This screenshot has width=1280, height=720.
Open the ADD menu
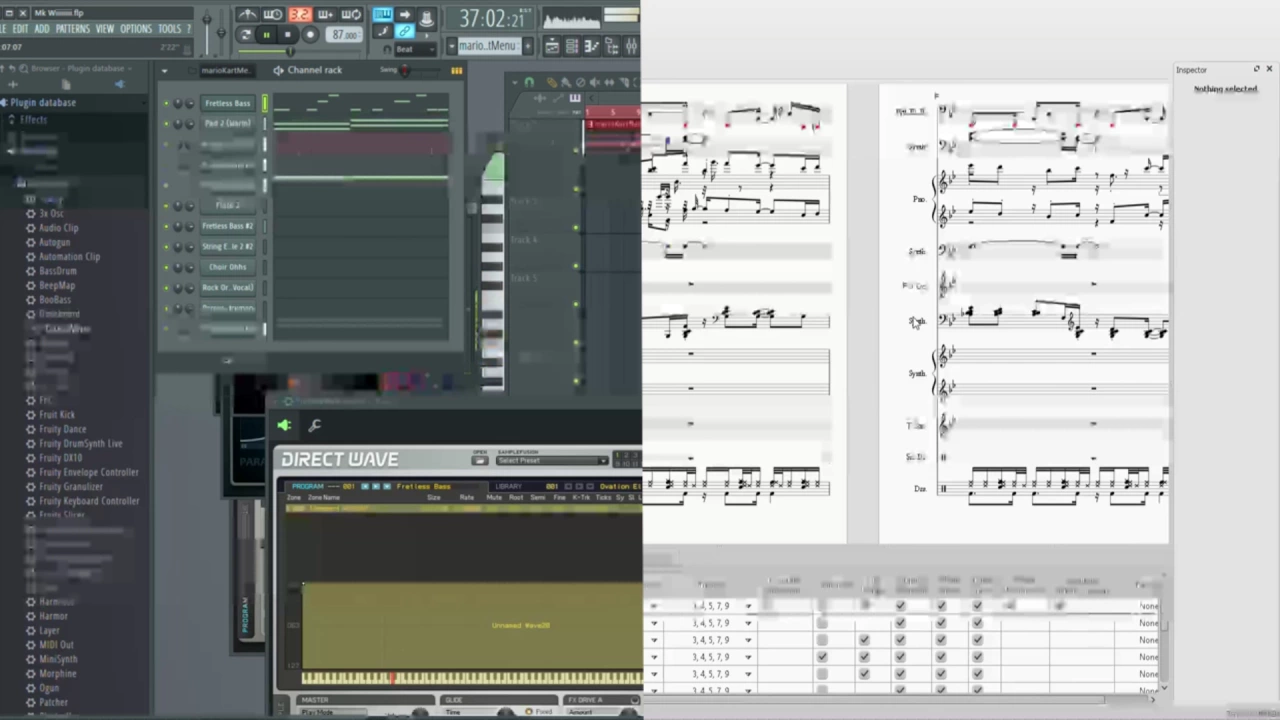pos(42,28)
